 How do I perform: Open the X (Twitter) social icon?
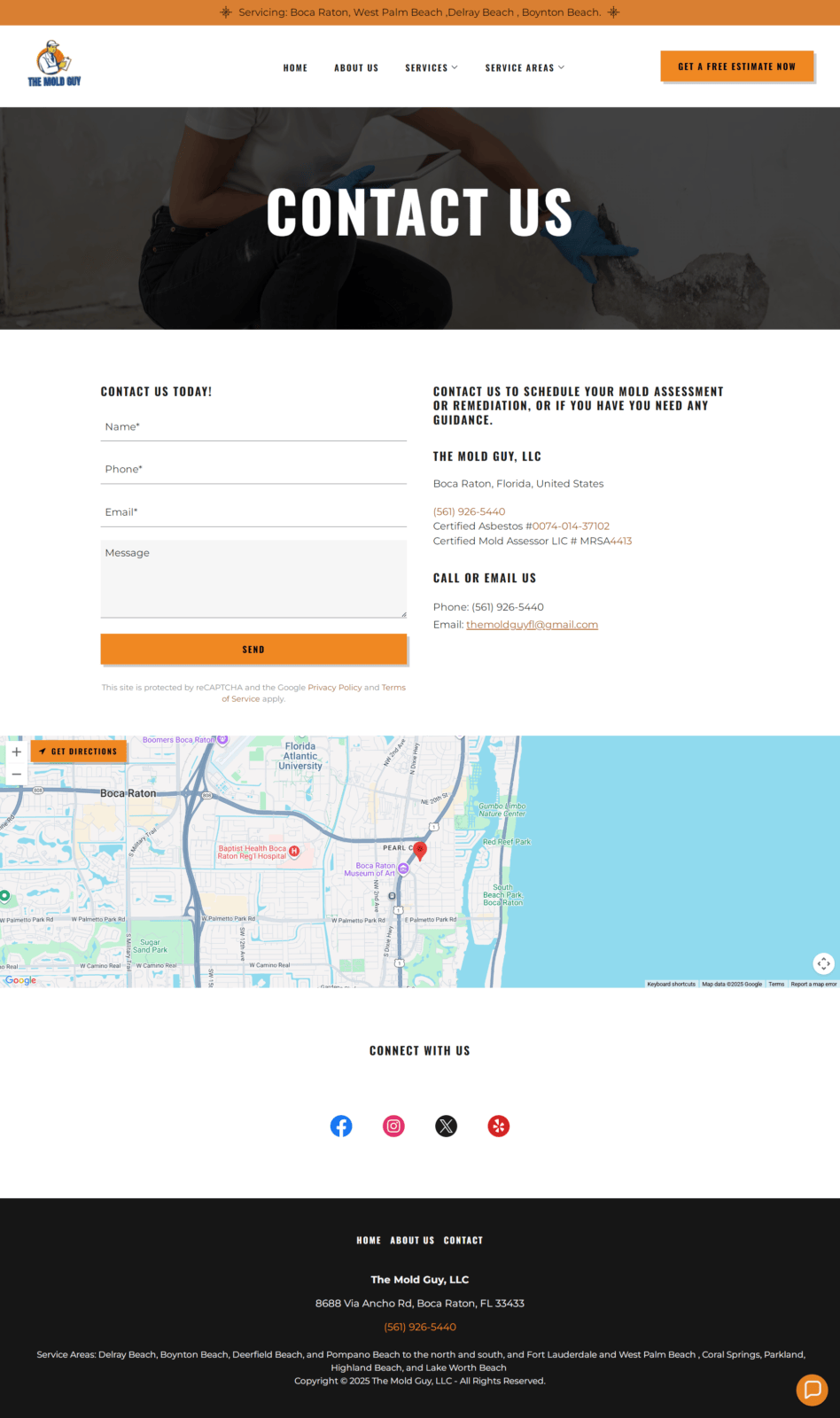447,1126
